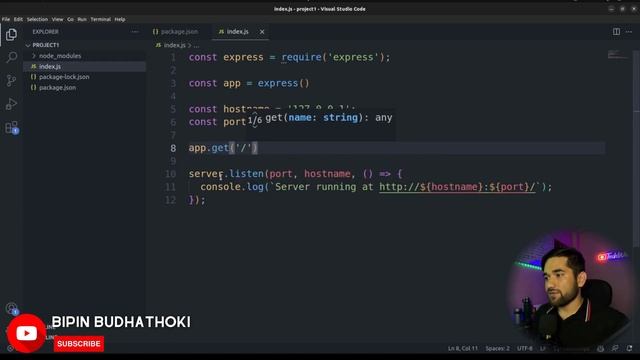This screenshot has width=640, height=360.
Task: Open the Selection menu
Action: point(37,19)
